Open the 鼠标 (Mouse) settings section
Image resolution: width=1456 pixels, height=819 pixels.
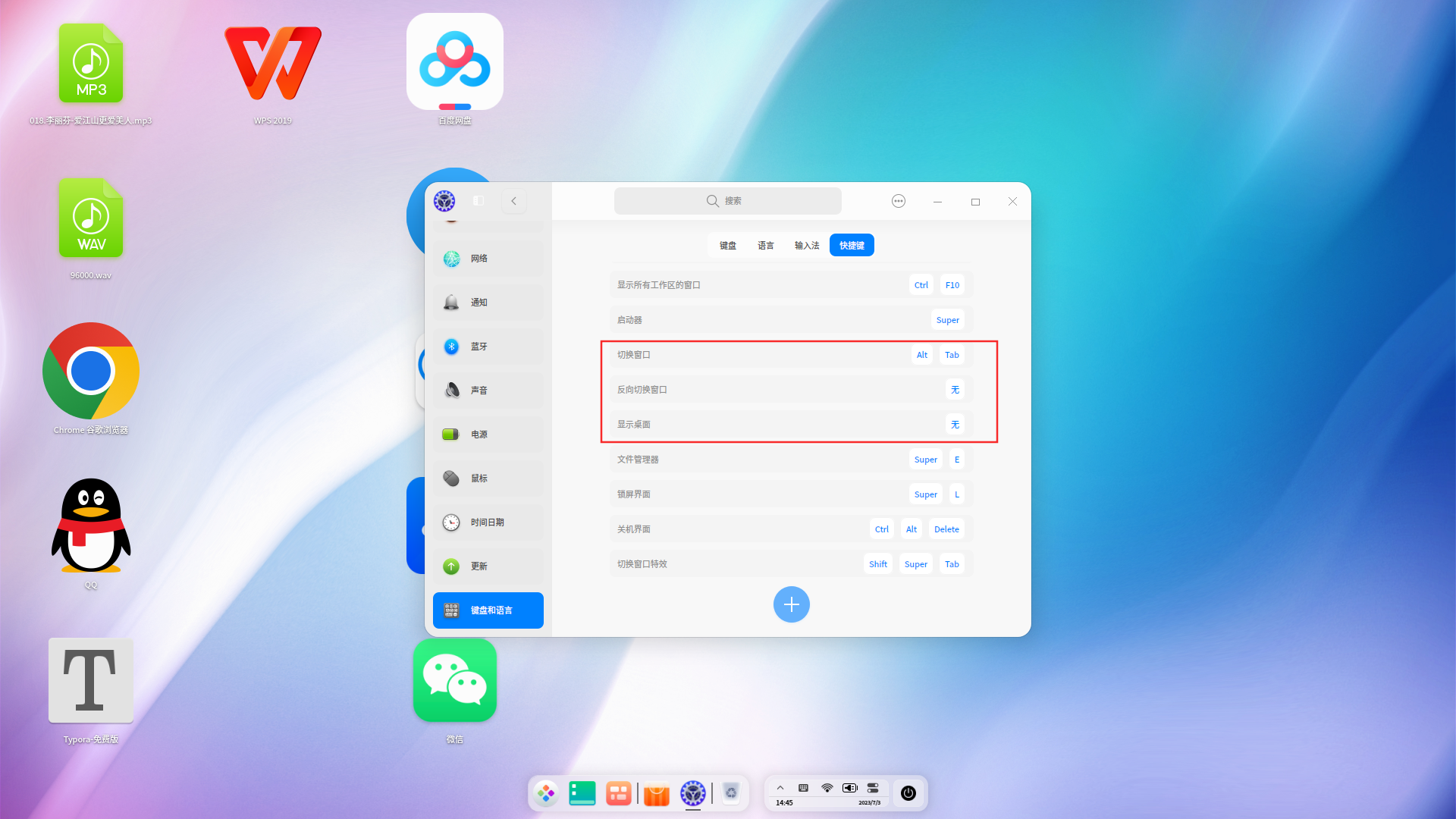[x=488, y=478]
